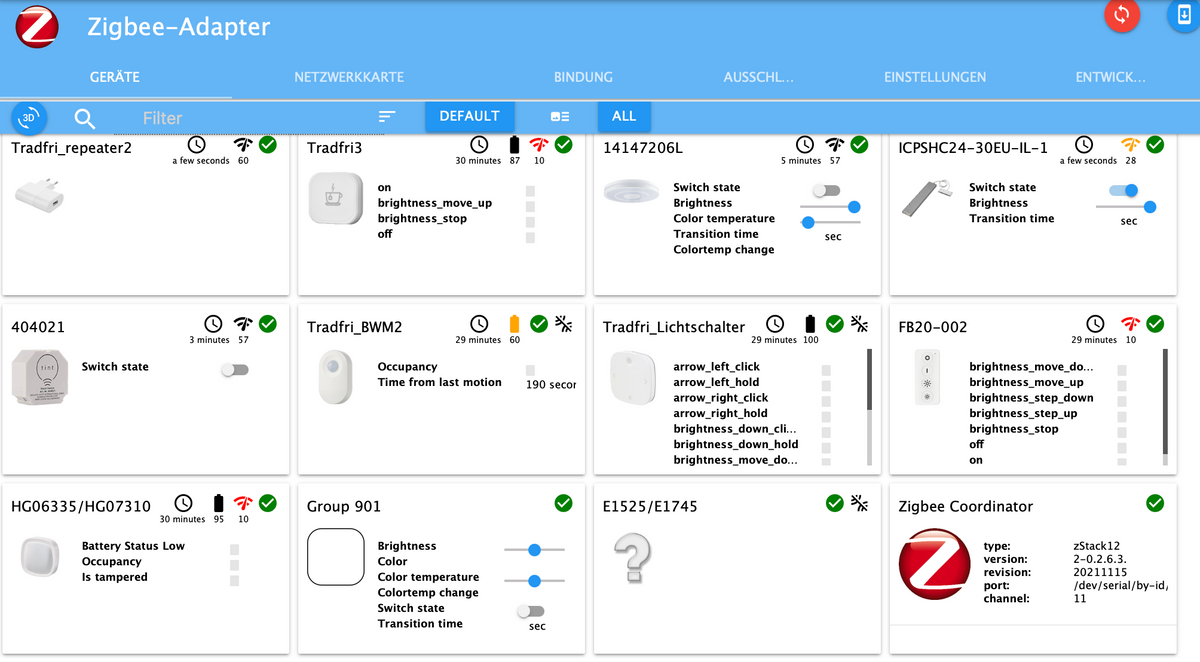Click the green check on 404021 card
This screenshot has height=662, width=1200.
point(267,324)
